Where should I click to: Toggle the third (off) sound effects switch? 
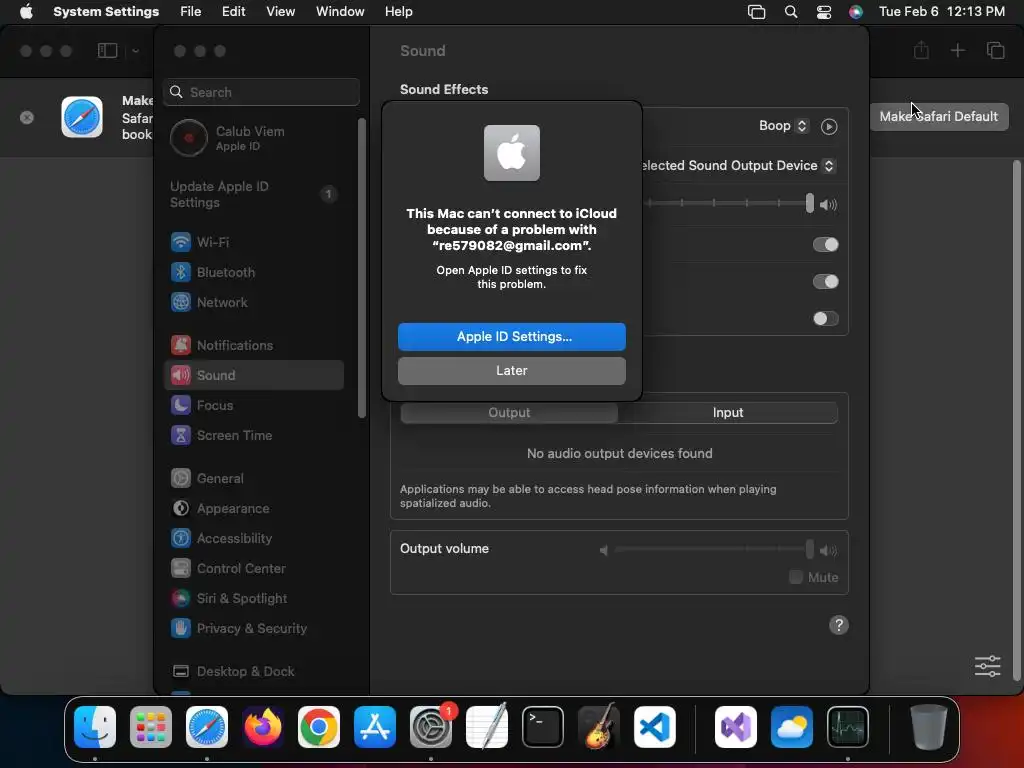825,319
